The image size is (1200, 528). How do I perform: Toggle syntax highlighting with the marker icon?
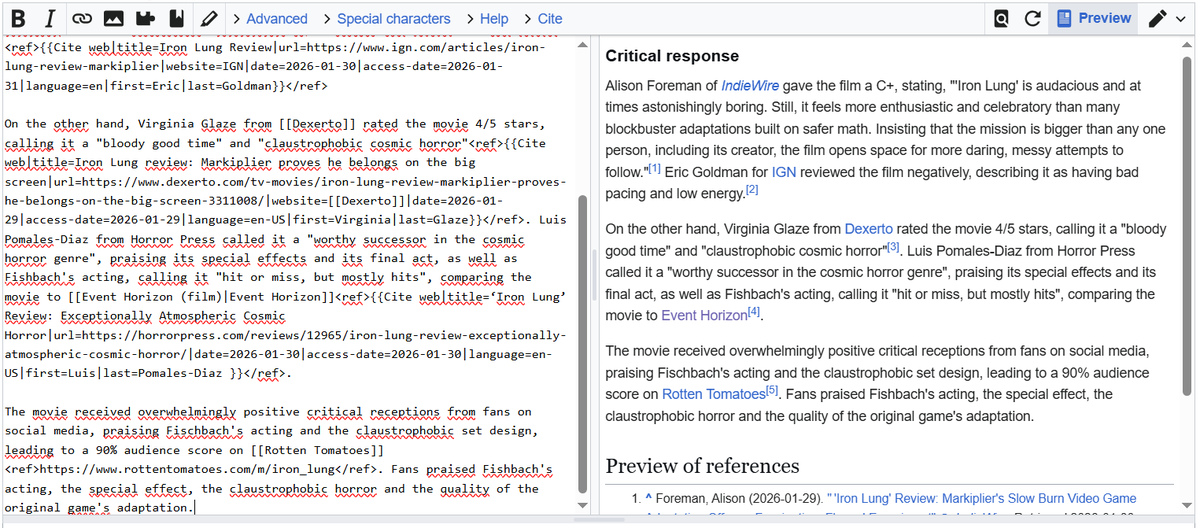point(208,19)
